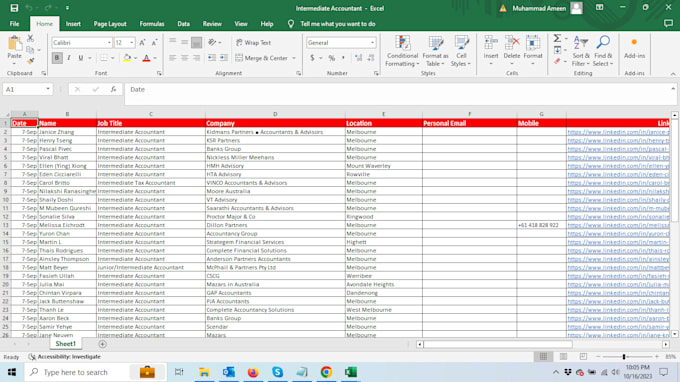Click Tell me what you want to do
Viewport: 680px width, 382px height.
click(x=337, y=24)
